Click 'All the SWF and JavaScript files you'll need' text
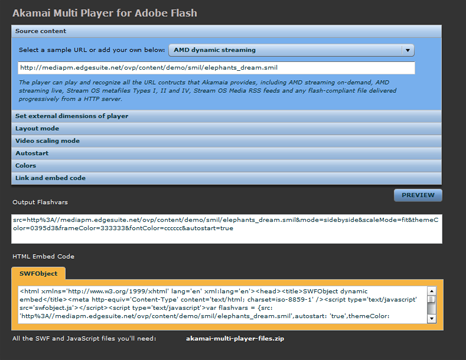 tap(84, 339)
